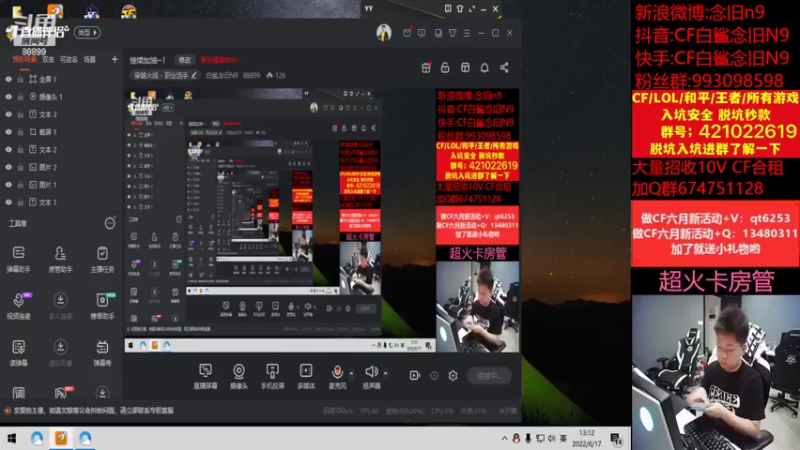The height and width of the screenshot is (450, 800).
Task: Open the streamer avatar in title bar
Action: tap(384, 33)
